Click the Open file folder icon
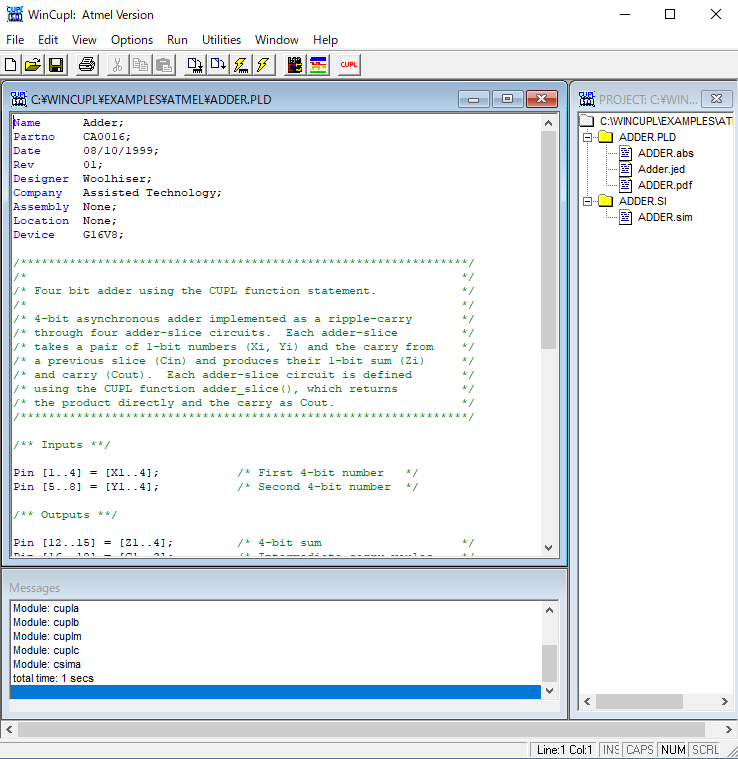 point(33,65)
